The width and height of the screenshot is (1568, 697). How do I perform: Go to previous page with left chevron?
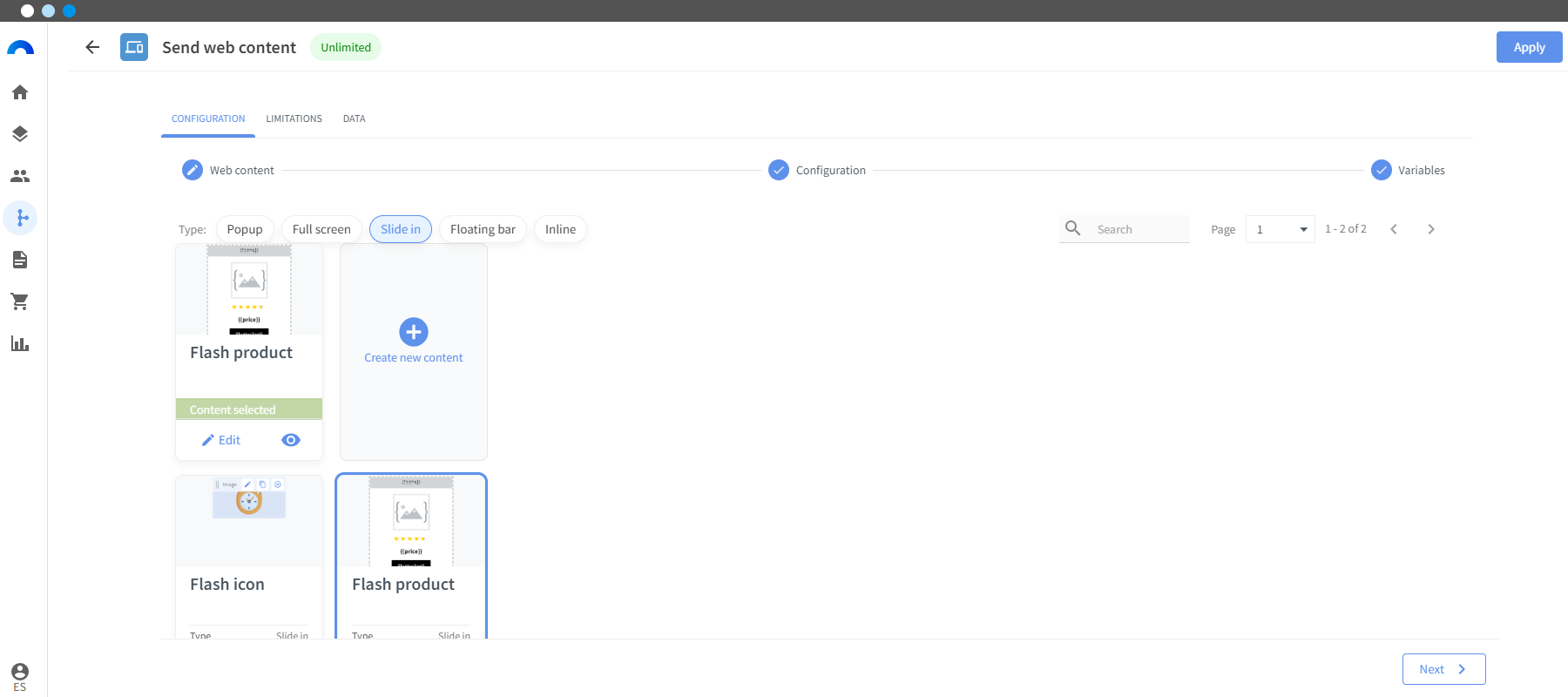pyautogui.click(x=1394, y=229)
